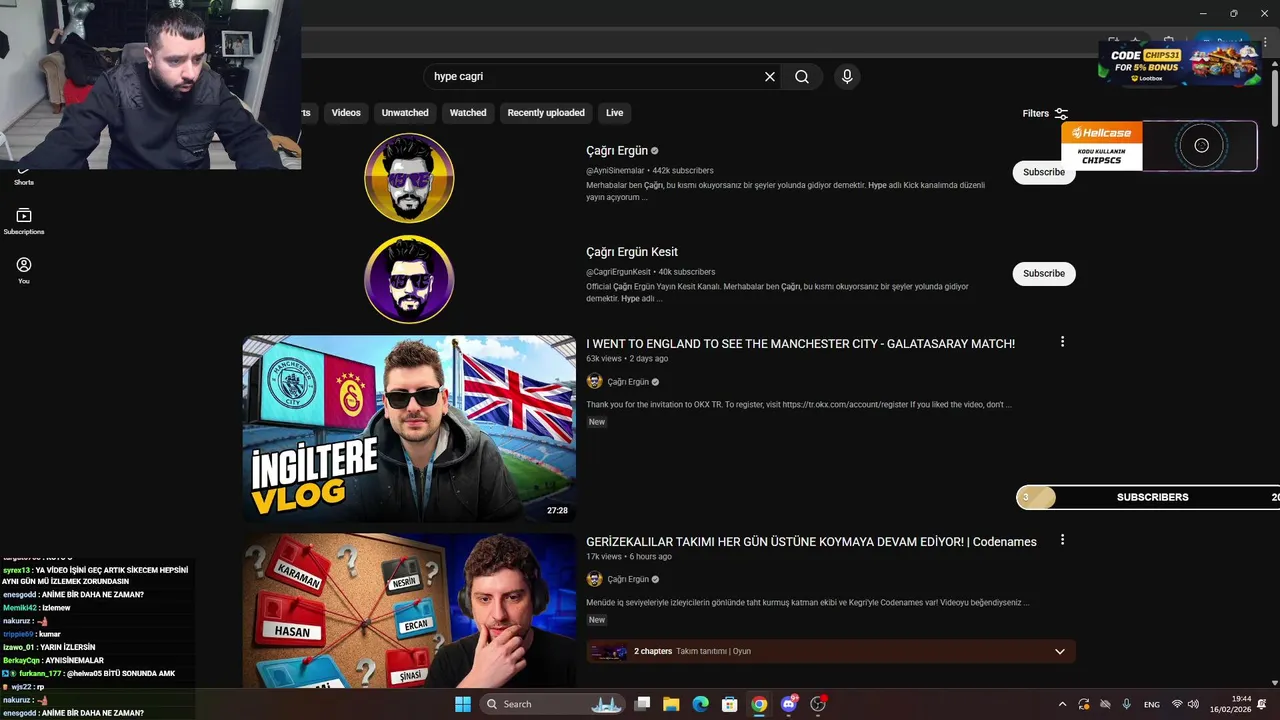Screen dimensions: 1280x720
Task: Open the Manchester City - Galatasaray match video title
Action: point(800,344)
